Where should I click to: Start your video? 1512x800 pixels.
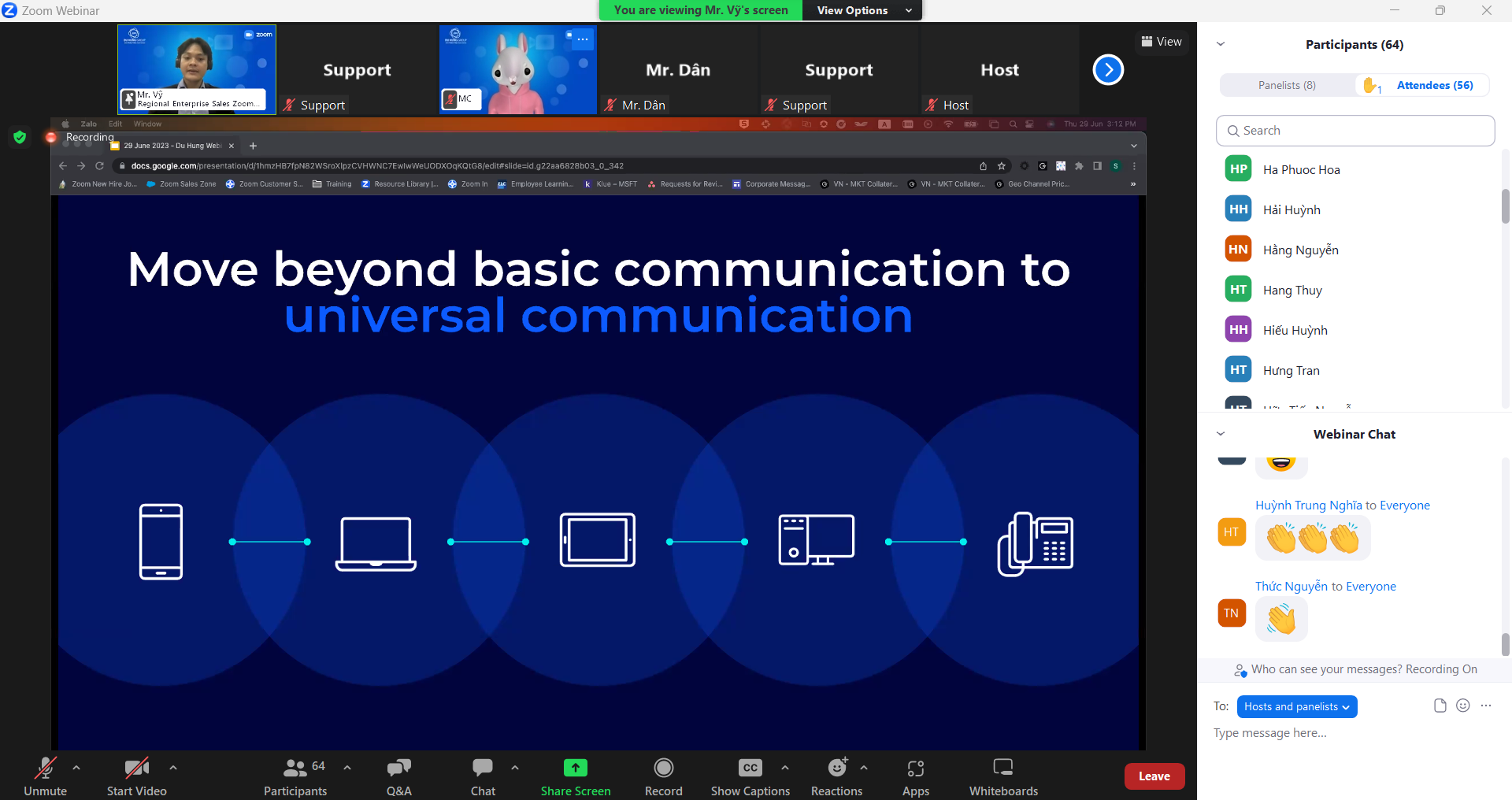pos(135,776)
